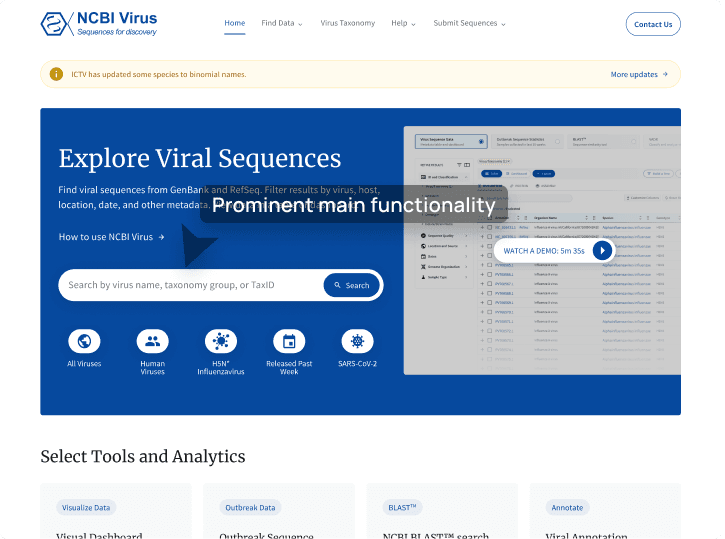Click the NCBI Virus logo
725x539 pixels.
[99, 24]
